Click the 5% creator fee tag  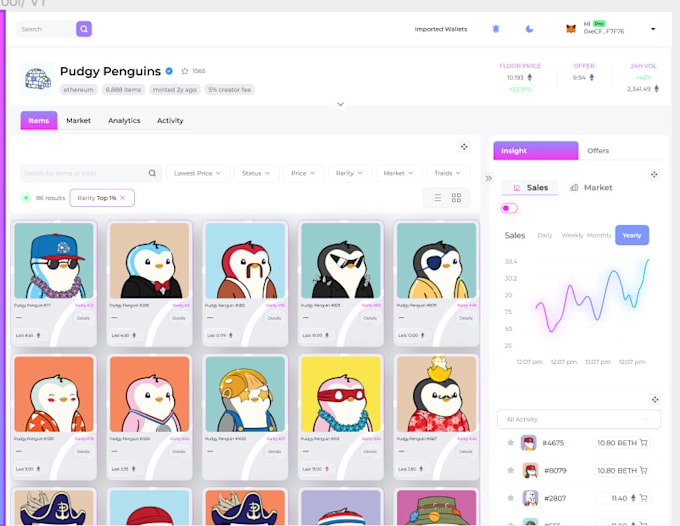[229, 90]
